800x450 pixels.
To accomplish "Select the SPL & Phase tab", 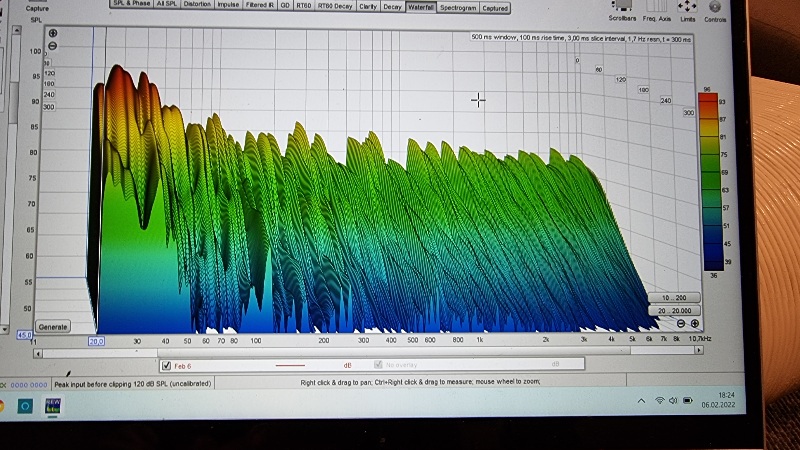I will pos(129,6).
